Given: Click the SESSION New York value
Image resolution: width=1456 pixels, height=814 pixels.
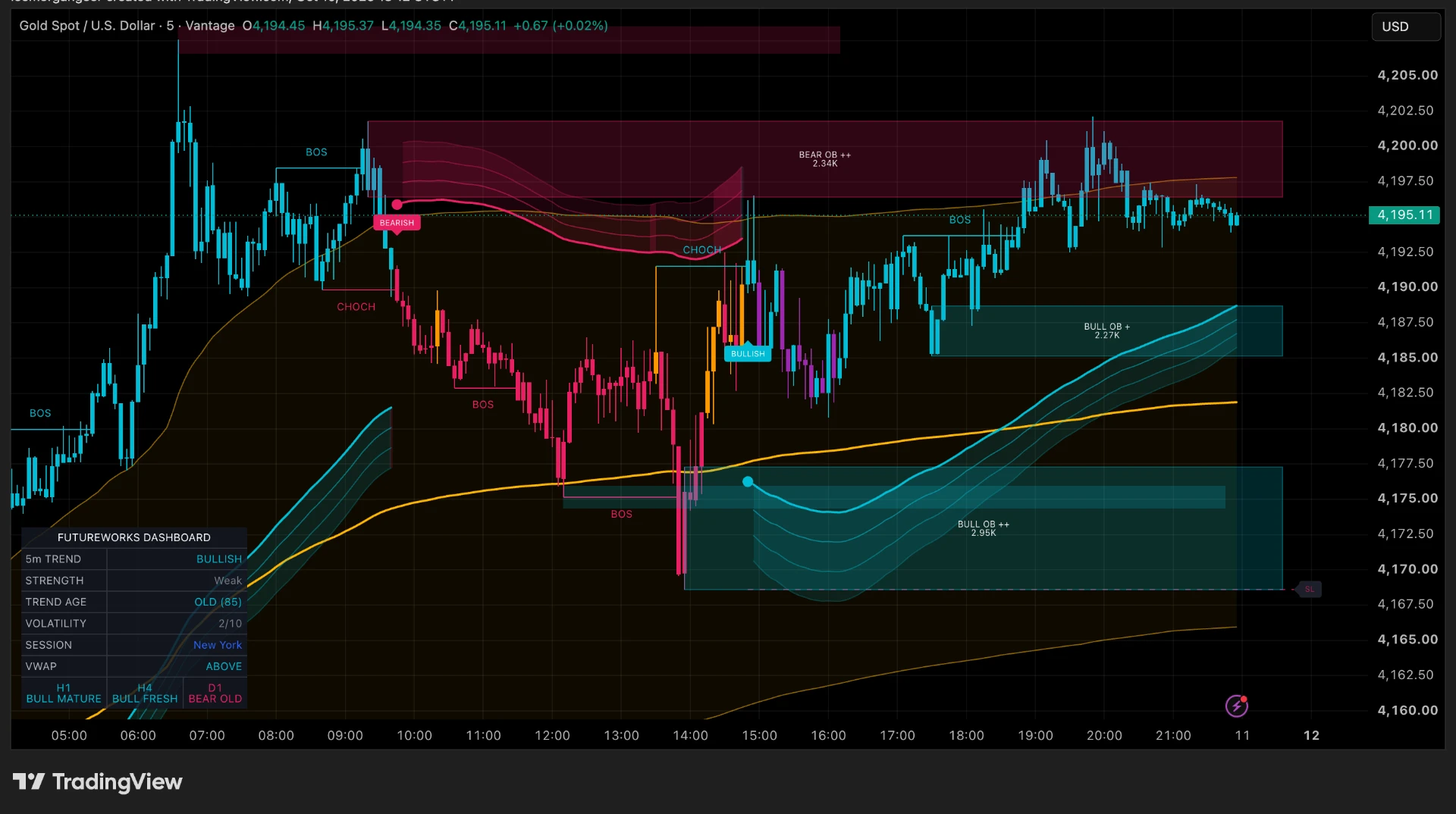Looking at the screenshot, I should pos(217,645).
